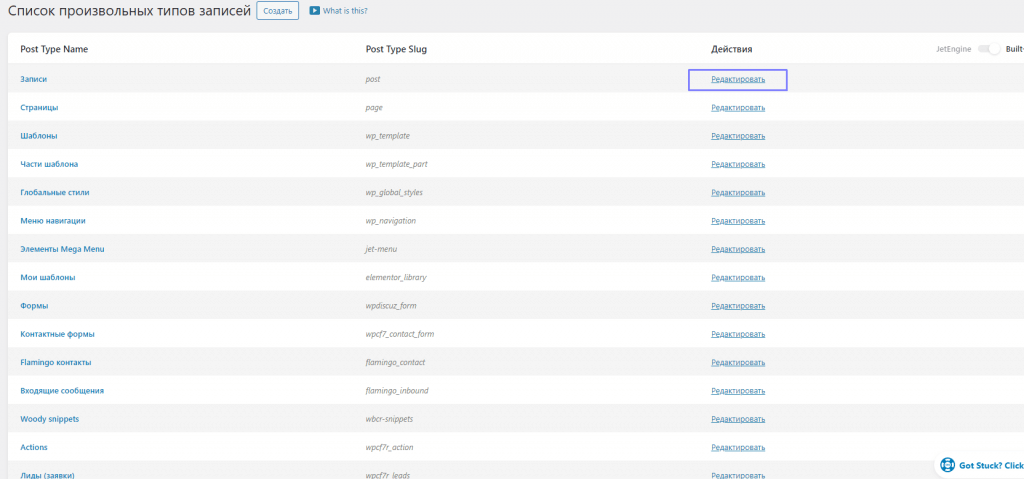Click Редактировать in the Шаблоны row
This screenshot has height=479, width=1024.
click(738, 136)
